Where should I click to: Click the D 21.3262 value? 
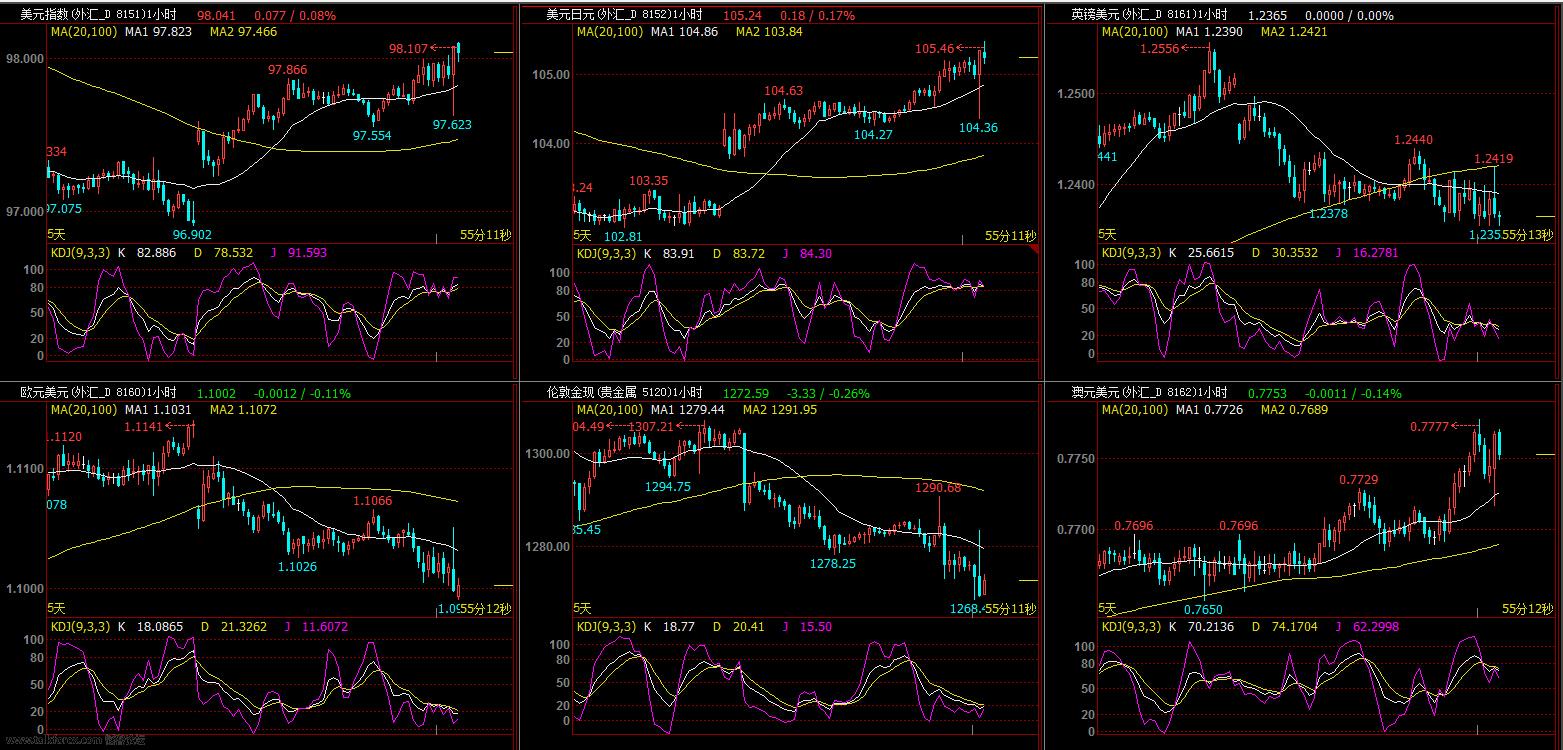click(x=236, y=627)
